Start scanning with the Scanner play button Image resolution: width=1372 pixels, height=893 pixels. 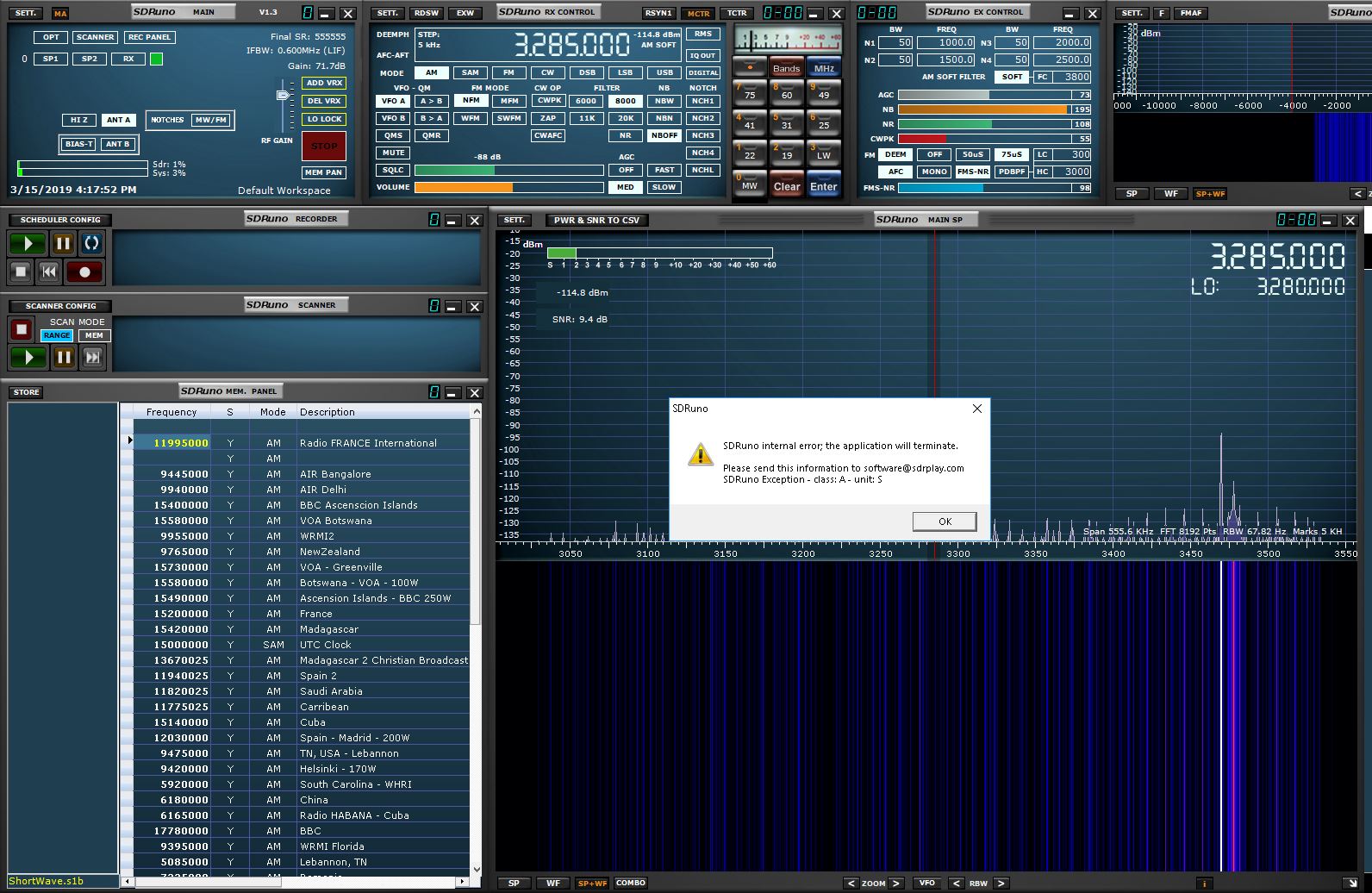(28, 357)
